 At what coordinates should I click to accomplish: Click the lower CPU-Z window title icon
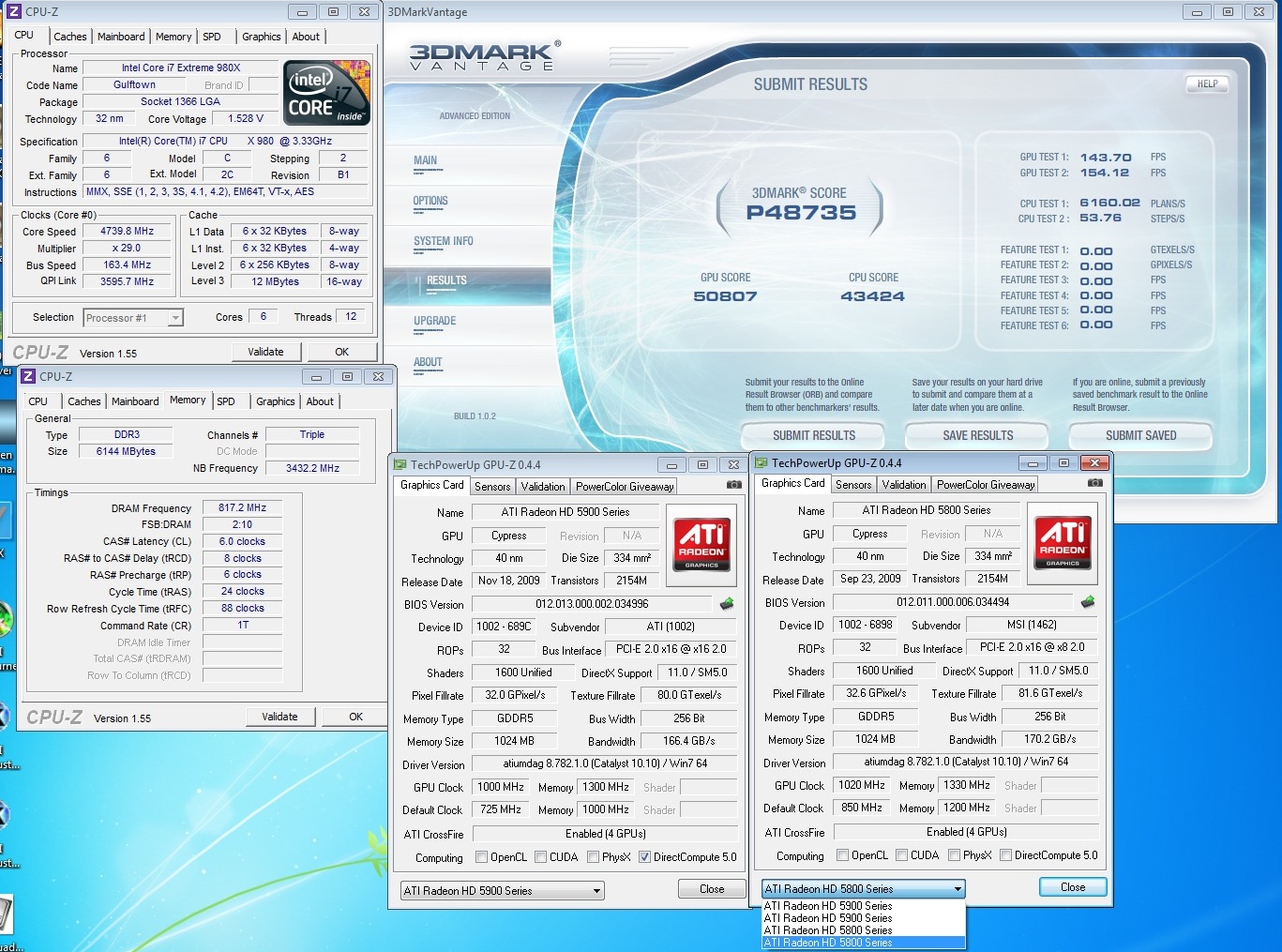click(28, 376)
